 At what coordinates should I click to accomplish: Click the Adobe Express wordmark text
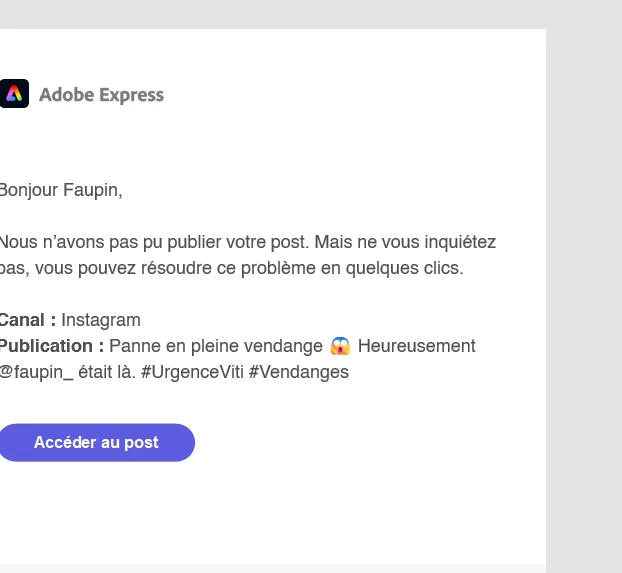point(101,95)
